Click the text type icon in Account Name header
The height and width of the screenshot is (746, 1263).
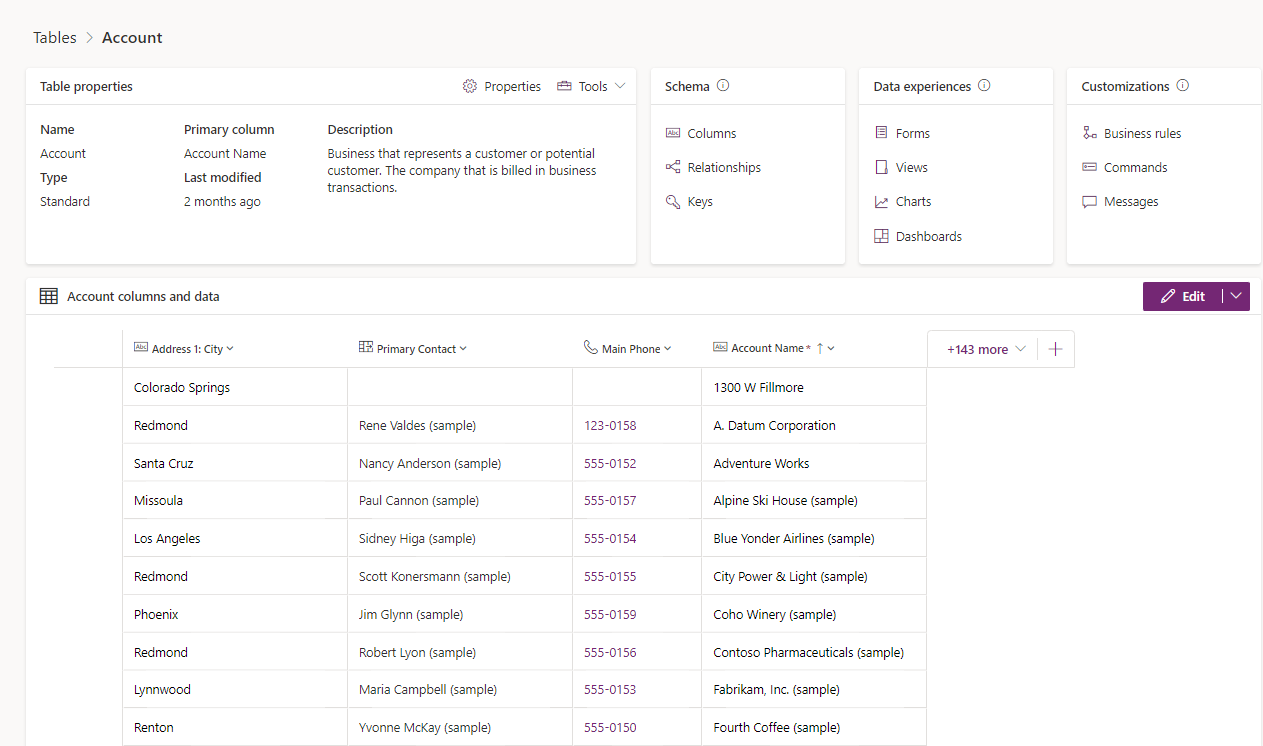pyautogui.click(x=720, y=347)
